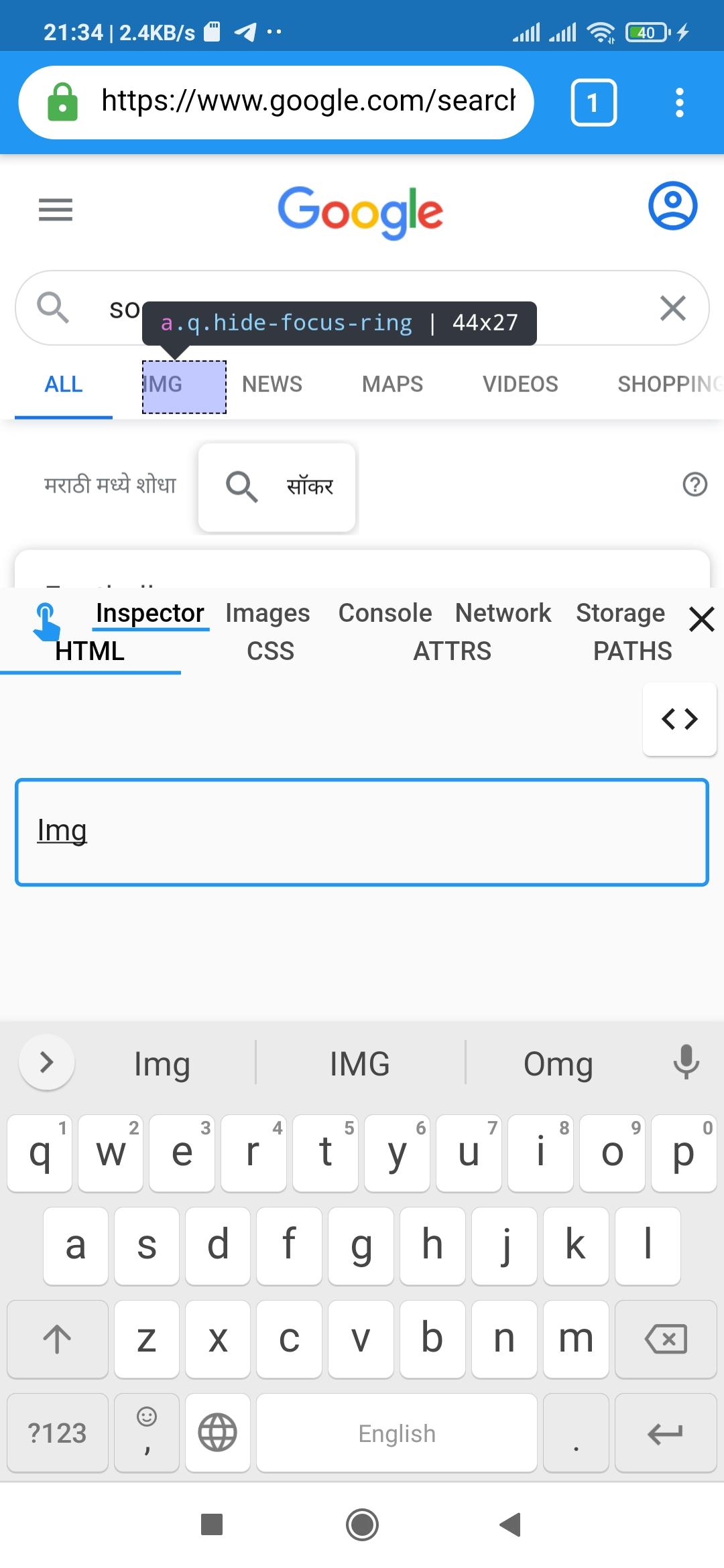Screen dimensions: 724x1568
Task: Select the CSS sub-tab
Action: coord(271,651)
